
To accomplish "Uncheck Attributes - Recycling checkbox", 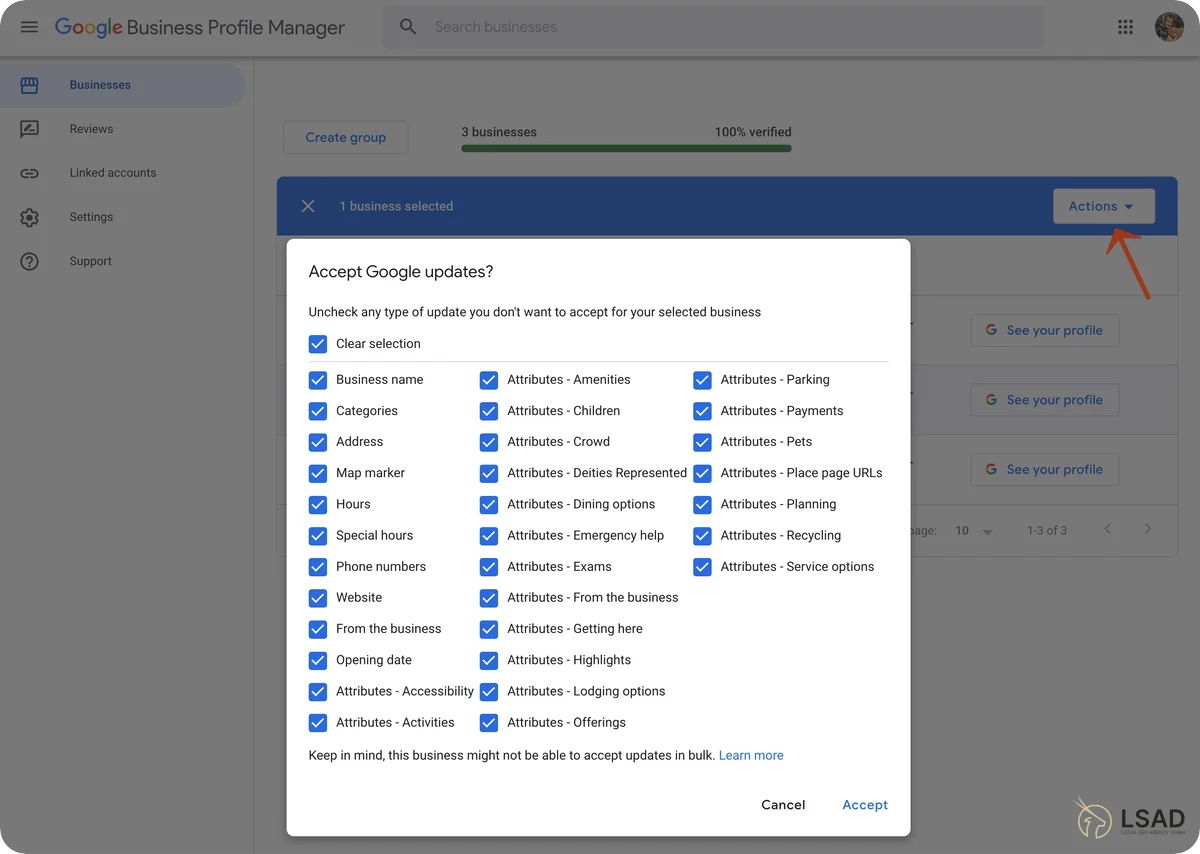I will [x=702, y=536].
